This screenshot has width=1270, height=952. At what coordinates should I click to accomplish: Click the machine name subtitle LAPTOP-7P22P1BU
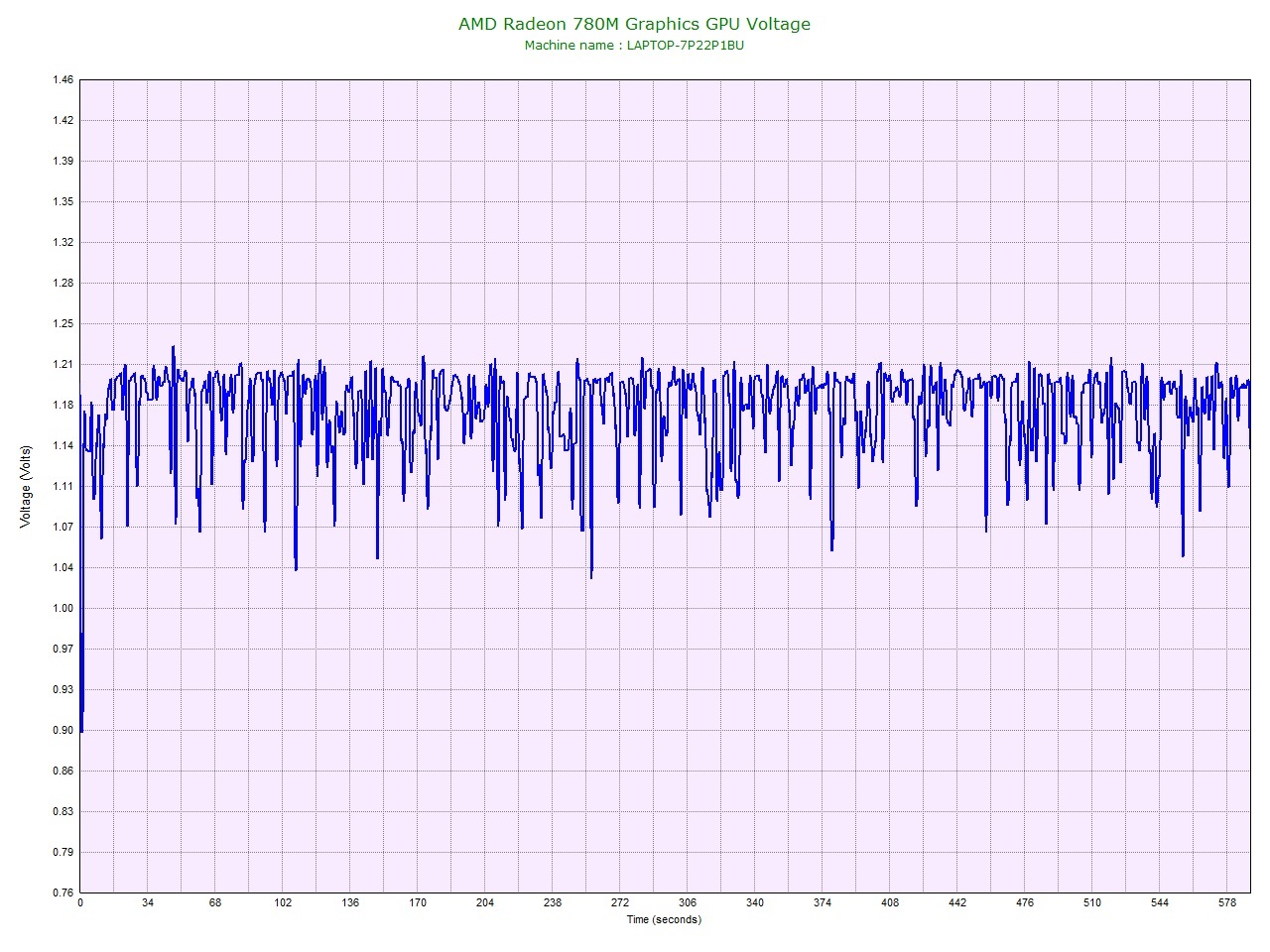click(634, 45)
